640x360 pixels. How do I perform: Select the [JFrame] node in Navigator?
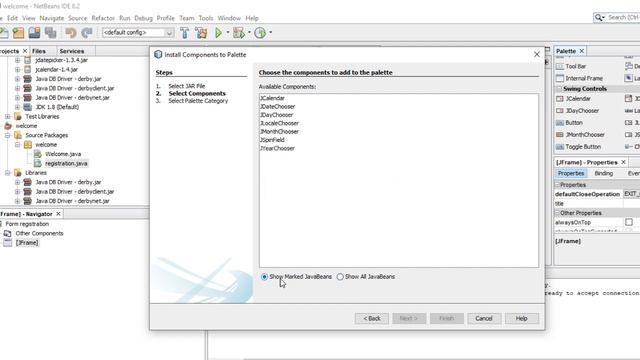click(27, 242)
